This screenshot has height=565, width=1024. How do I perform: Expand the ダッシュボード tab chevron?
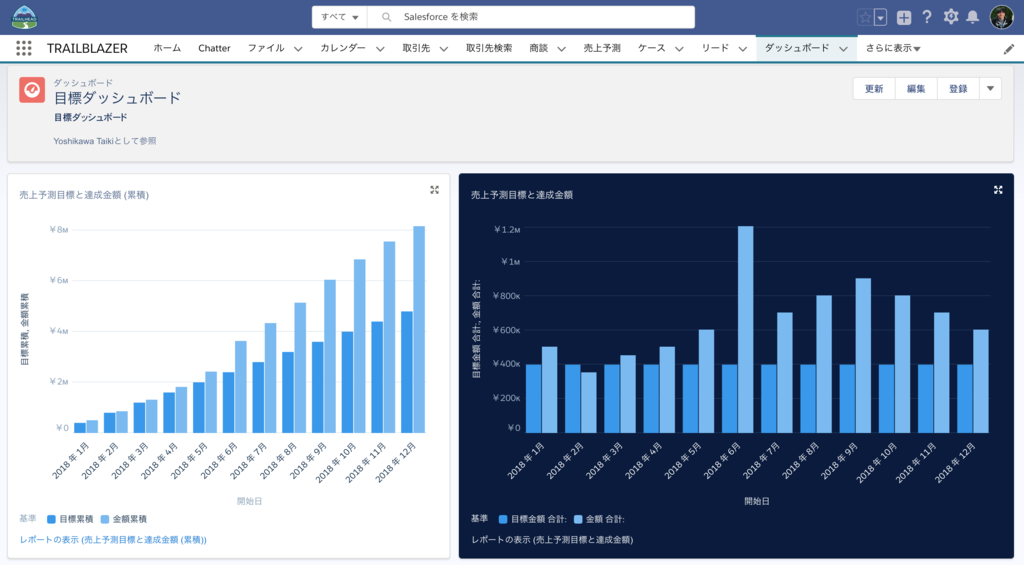(x=843, y=49)
